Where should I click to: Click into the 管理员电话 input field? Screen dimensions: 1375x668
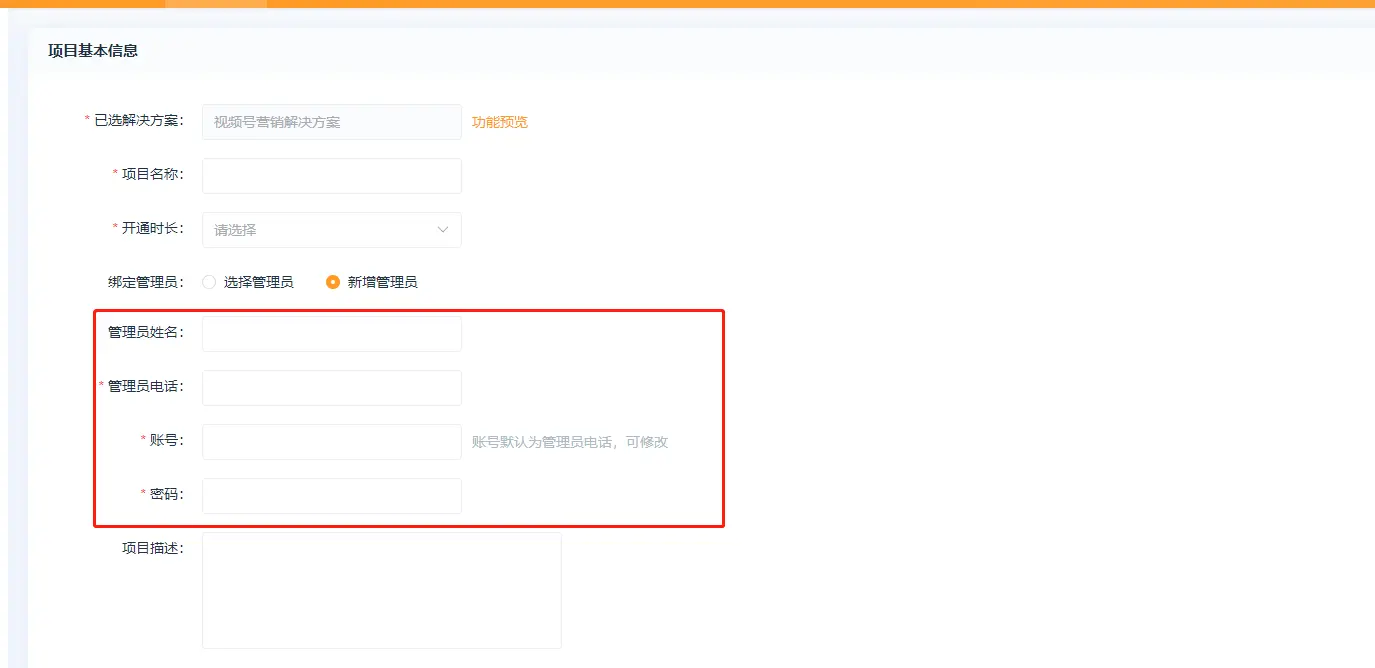pos(331,388)
